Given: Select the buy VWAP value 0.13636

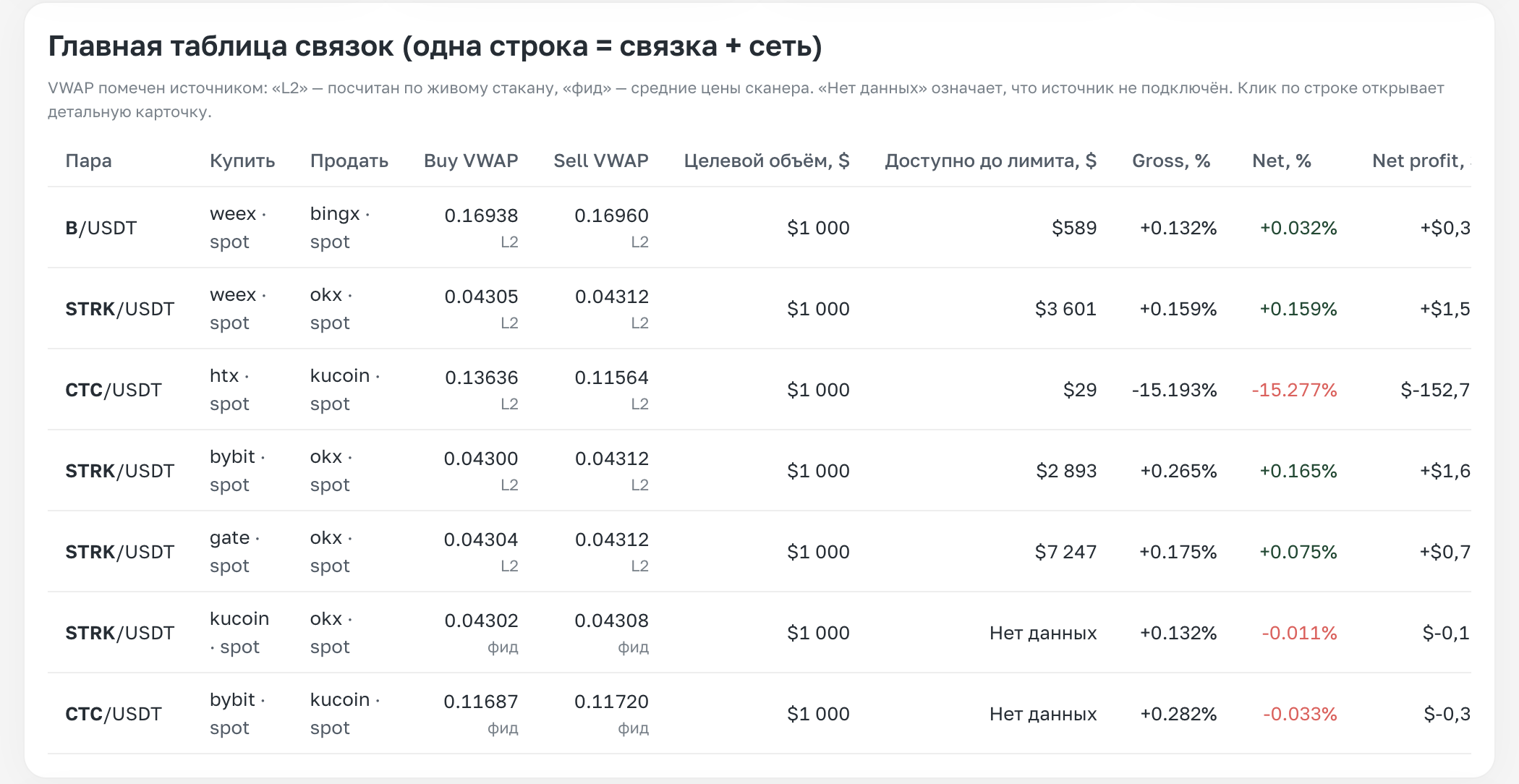Looking at the screenshot, I should pyautogui.click(x=481, y=378).
